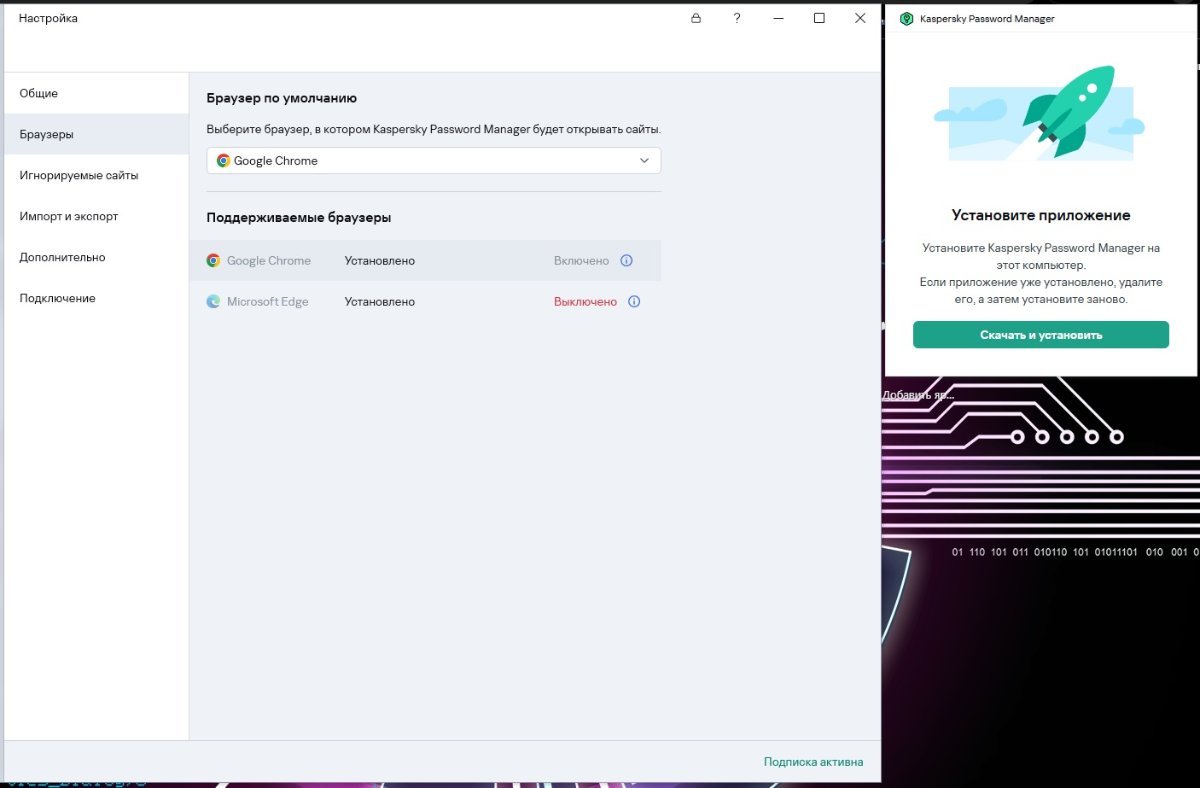This screenshot has width=1200, height=788.
Task: Expand the default browser dropdown
Action: point(433,160)
